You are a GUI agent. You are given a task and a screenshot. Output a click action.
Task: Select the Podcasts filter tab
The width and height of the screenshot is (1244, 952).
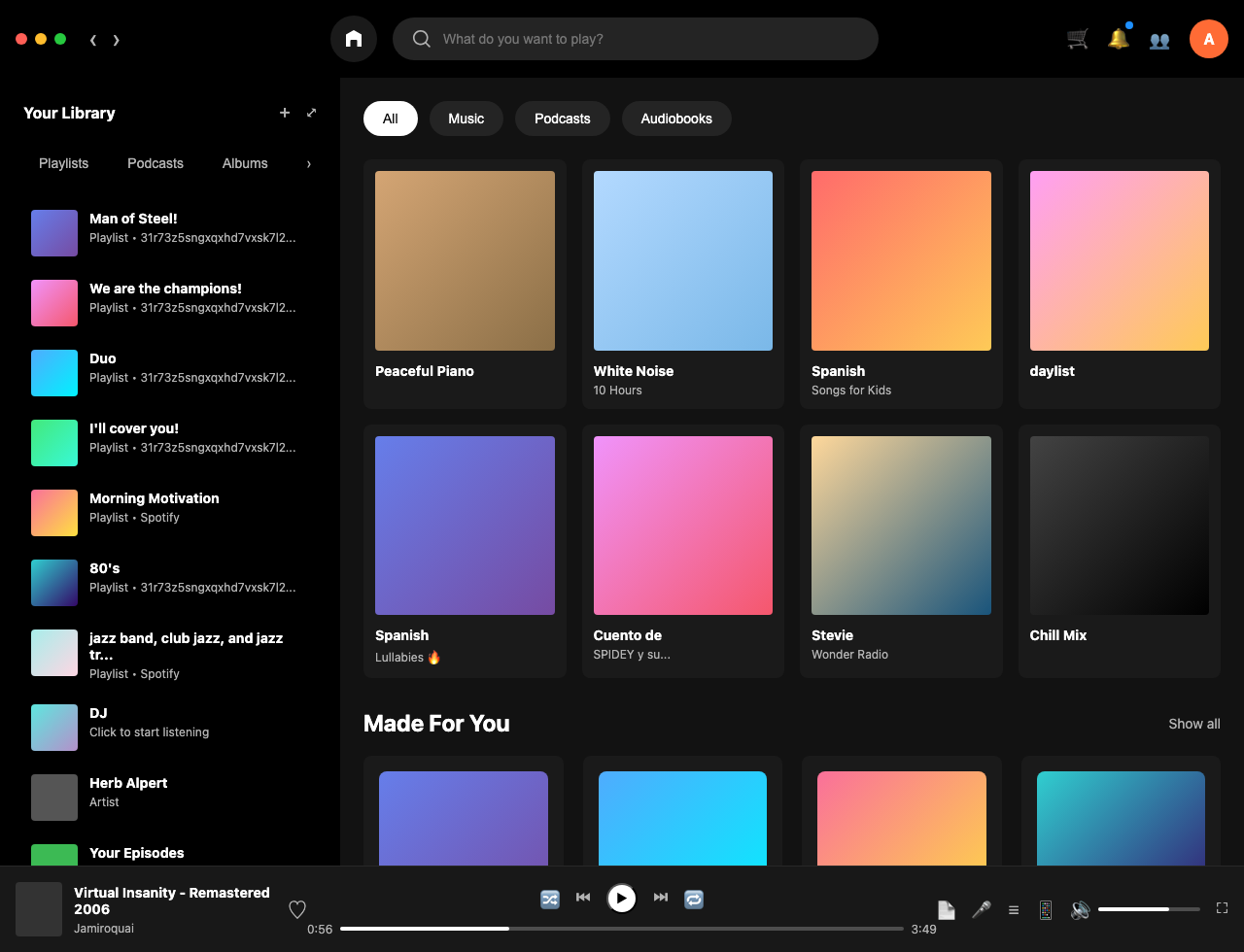pos(562,119)
